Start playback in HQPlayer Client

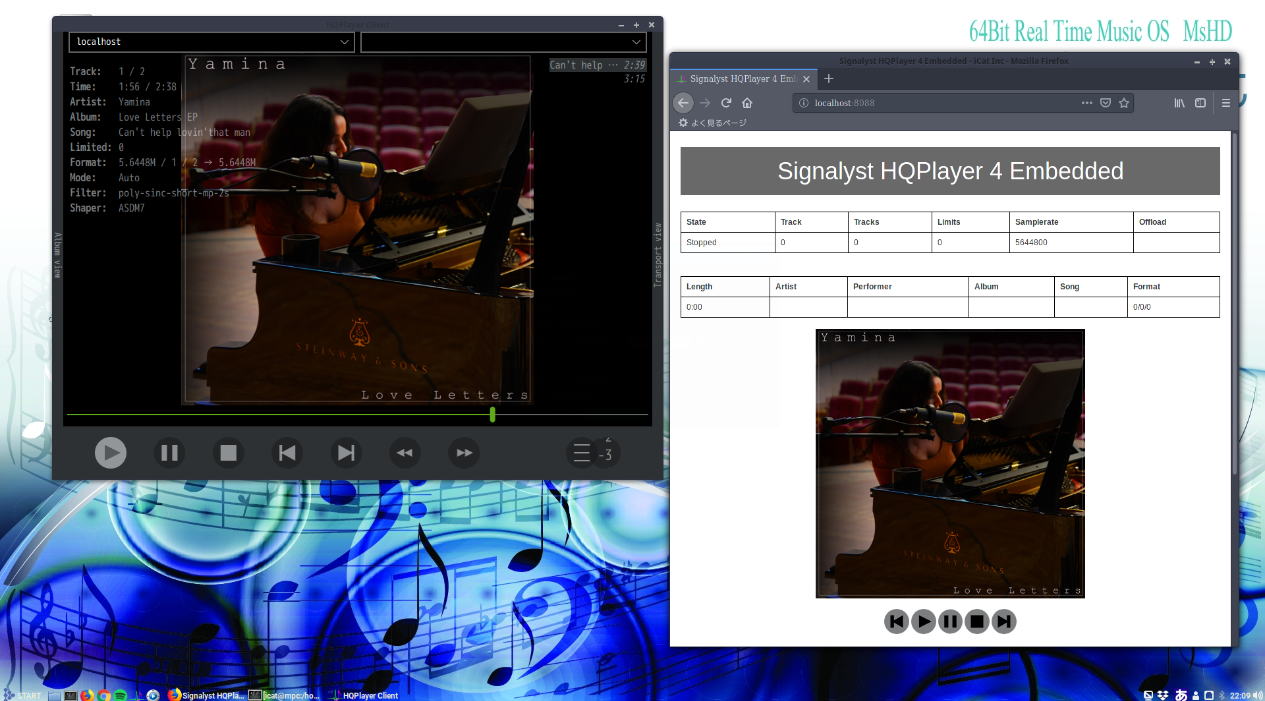click(x=111, y=453)
